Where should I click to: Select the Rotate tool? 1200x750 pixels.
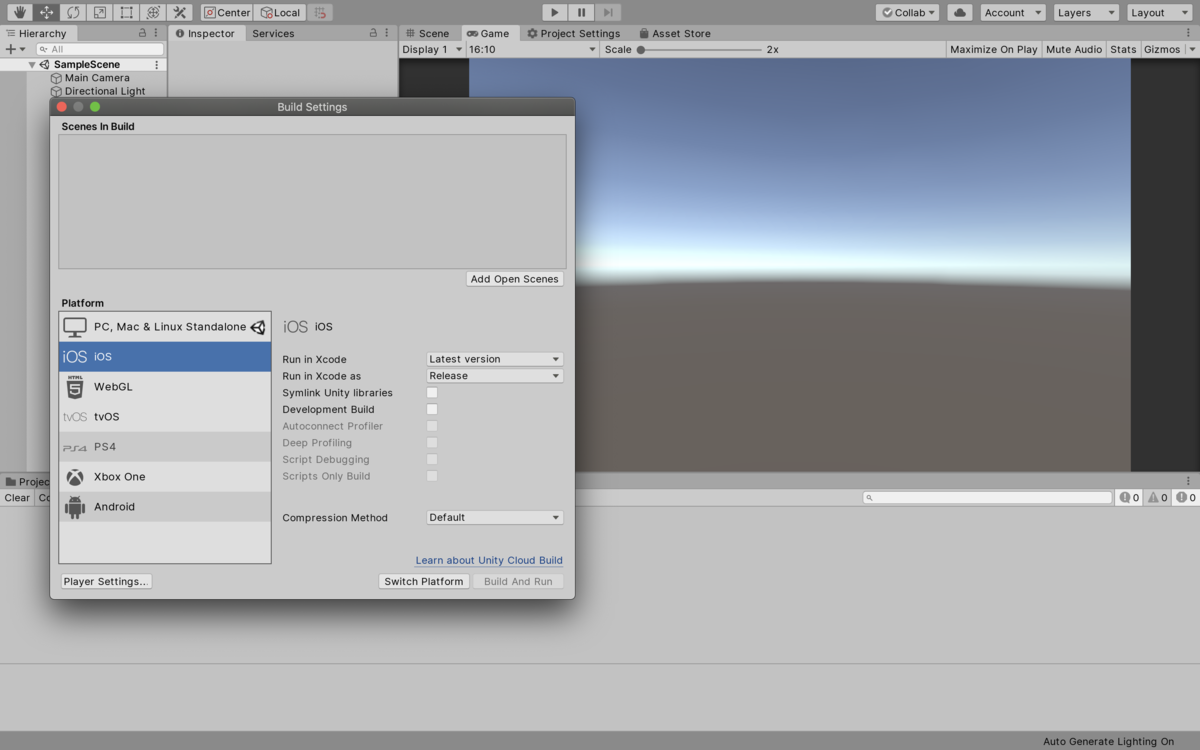[73, 13]
